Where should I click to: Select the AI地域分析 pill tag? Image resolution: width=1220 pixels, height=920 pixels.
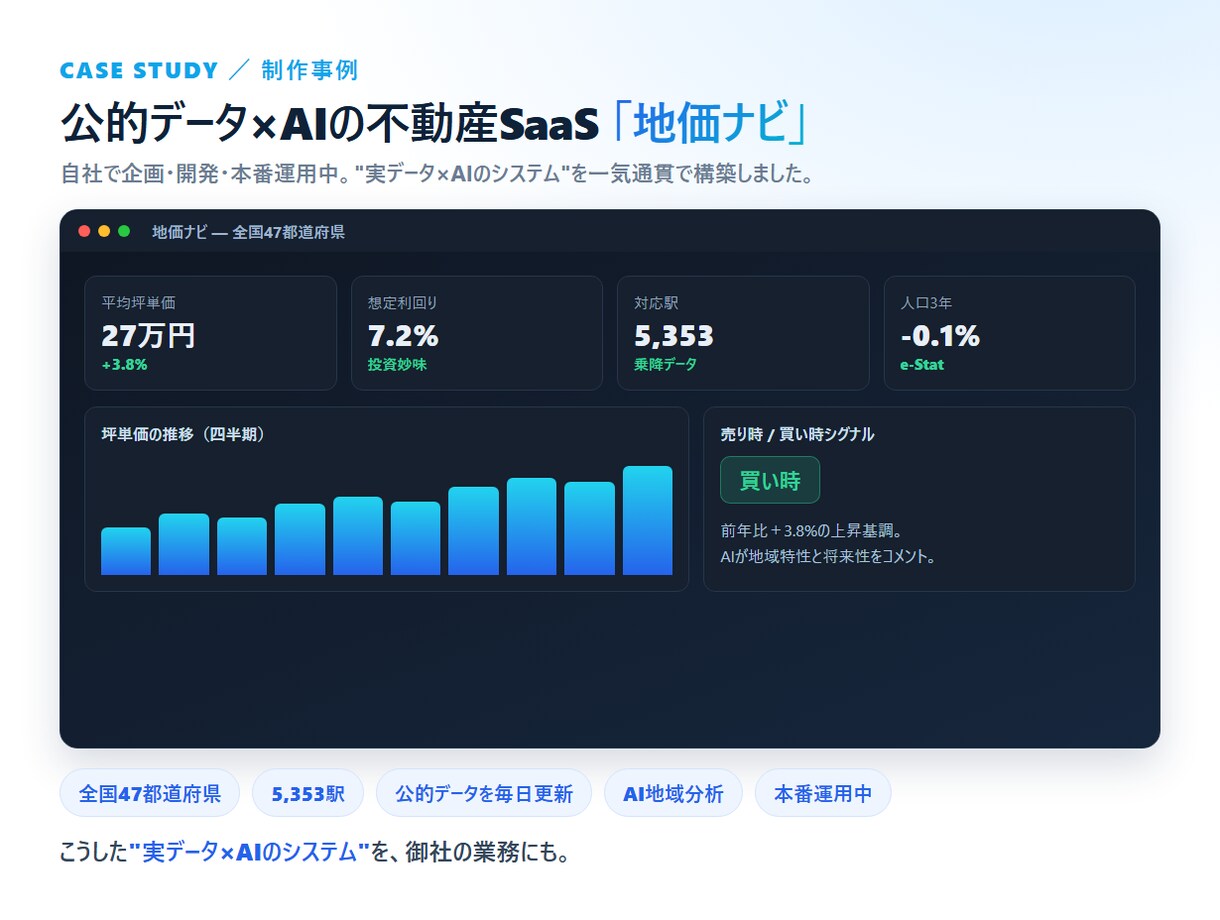pyautogui.click(x=673, y=794)
